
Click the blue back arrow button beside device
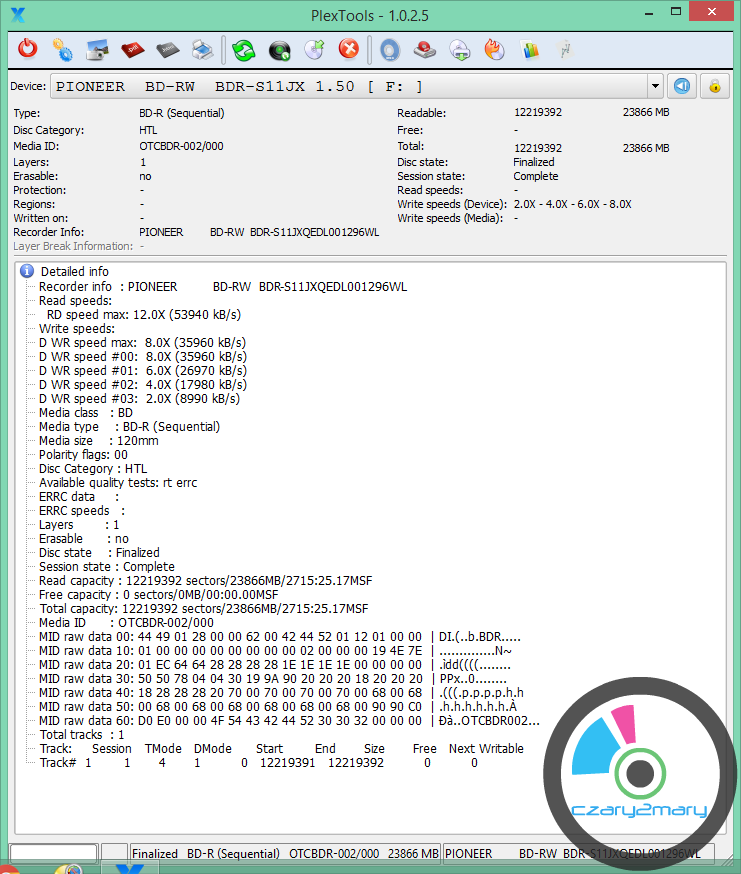pos(682,86)
